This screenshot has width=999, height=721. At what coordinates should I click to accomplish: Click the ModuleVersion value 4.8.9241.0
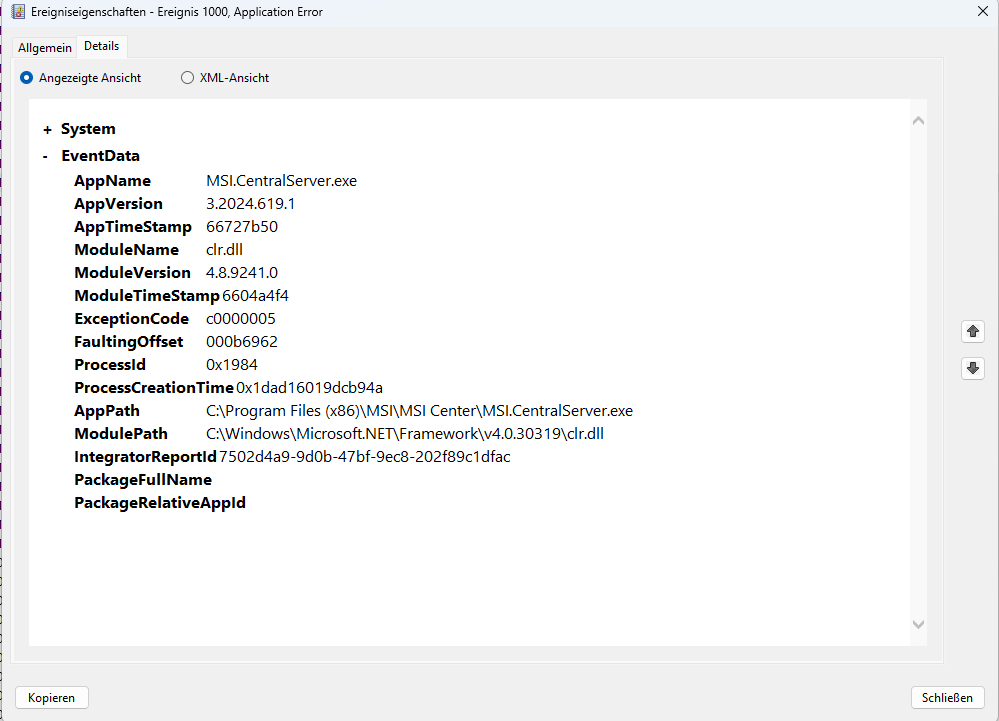tap(242, 273)
